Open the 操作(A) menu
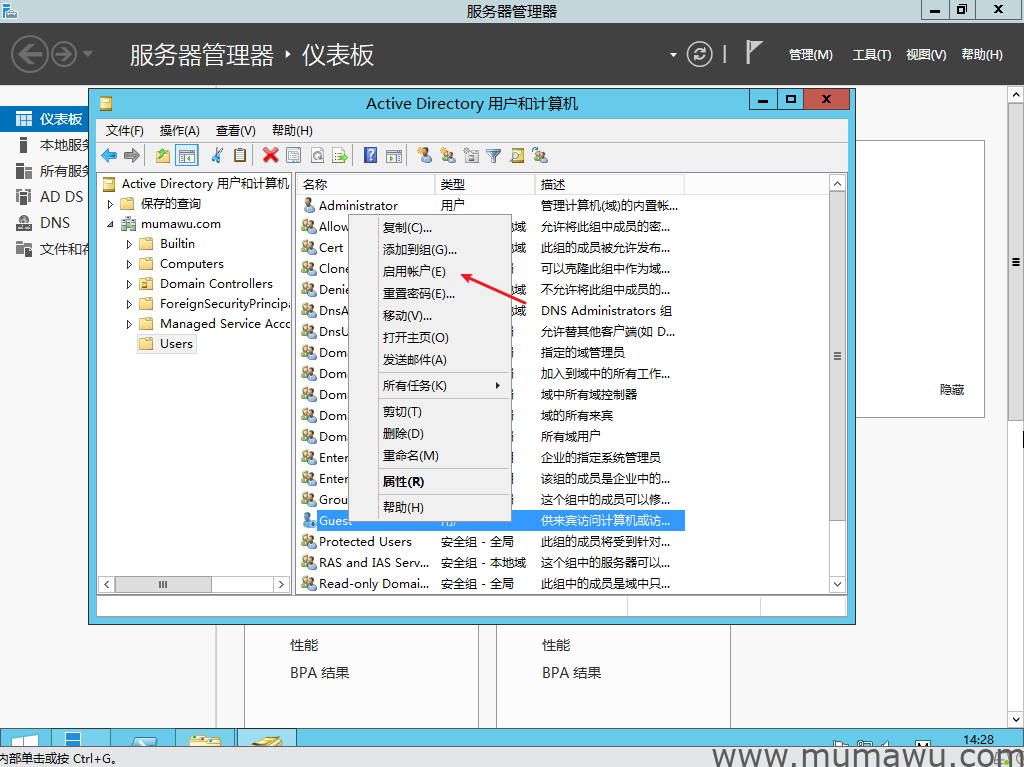Screen dimensions: 1024x767 point(180,130)
